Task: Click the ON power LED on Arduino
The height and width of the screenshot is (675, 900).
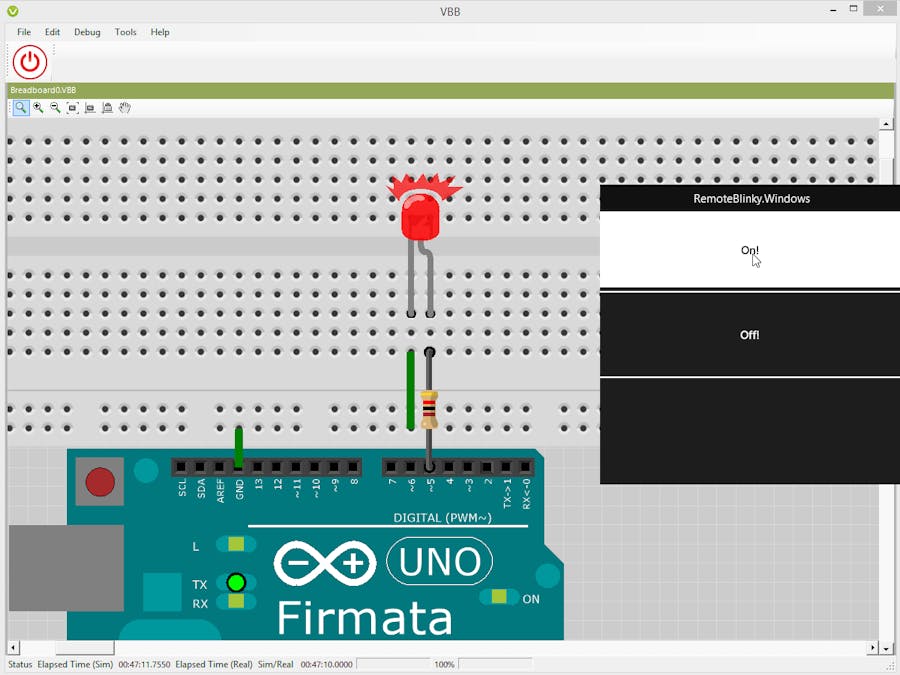Action: (499, 596)
